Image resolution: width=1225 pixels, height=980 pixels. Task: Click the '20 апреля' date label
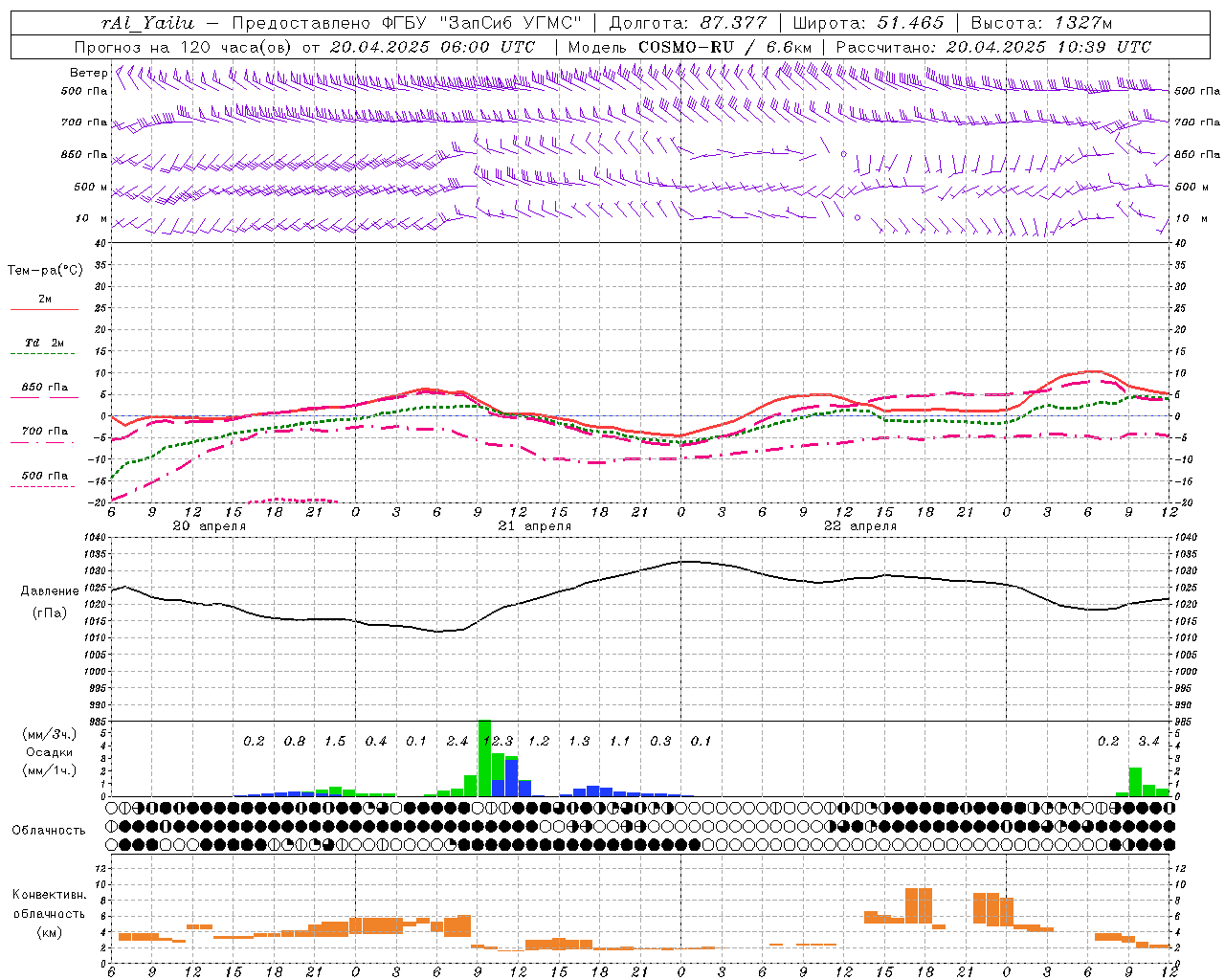[x=209, y=526]
